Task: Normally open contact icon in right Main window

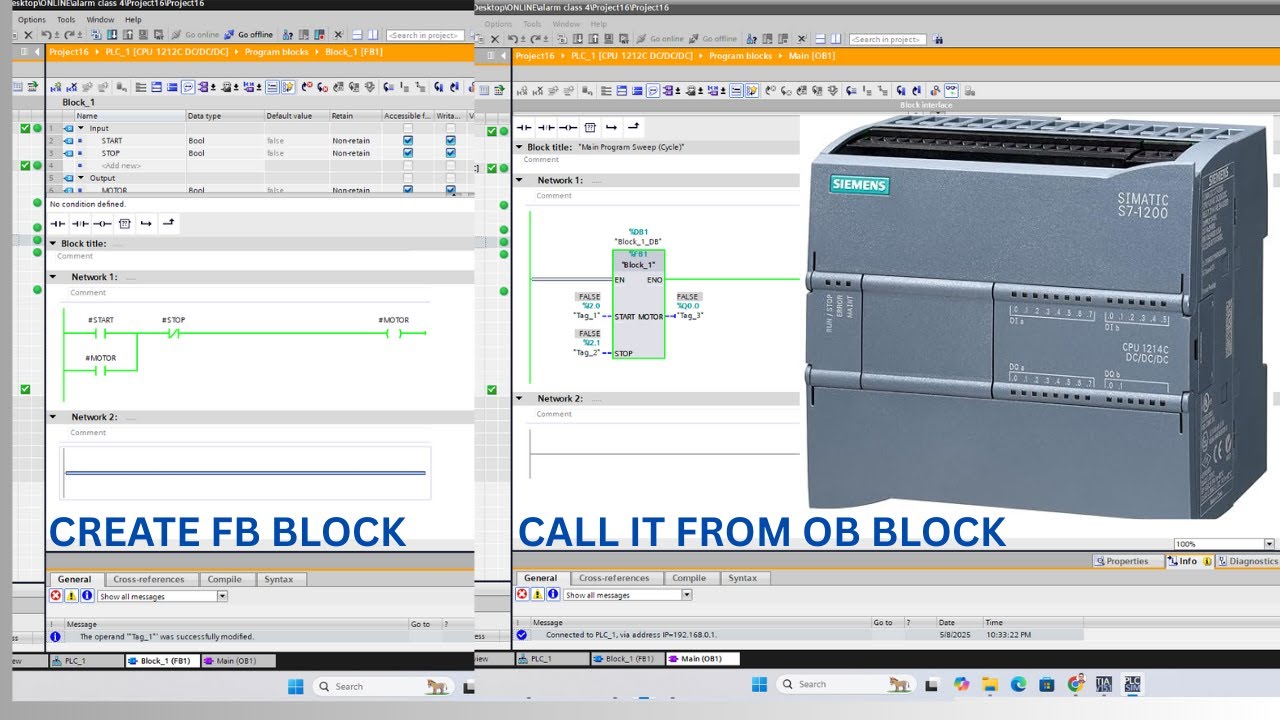Action: click(523, 127)
